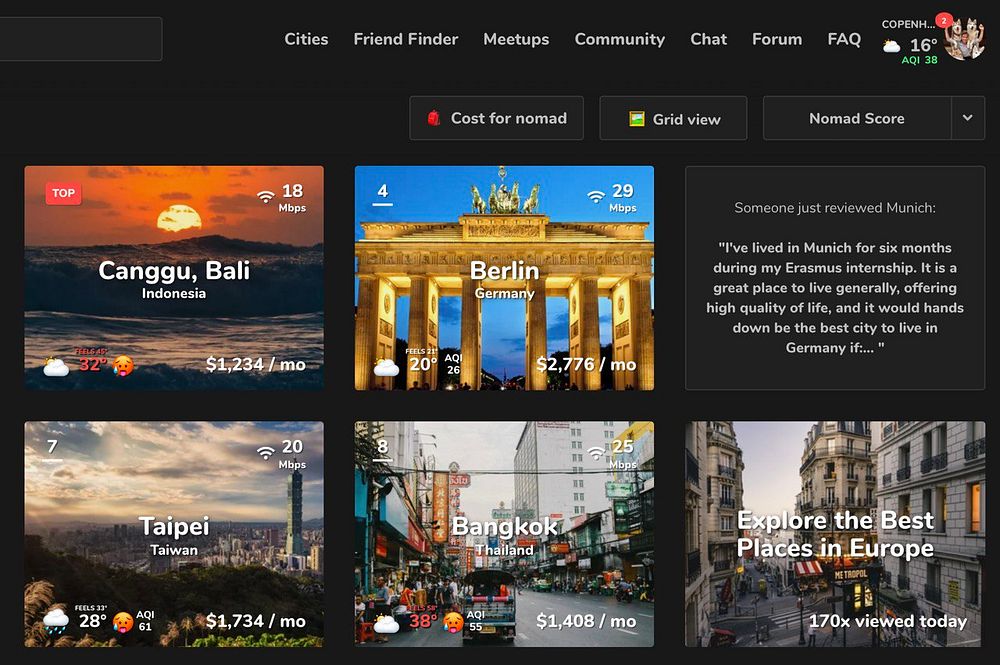The image size is (1000, 665).
Task: Expand sort options with the chevron arrow
Action: tap(967, 118)
